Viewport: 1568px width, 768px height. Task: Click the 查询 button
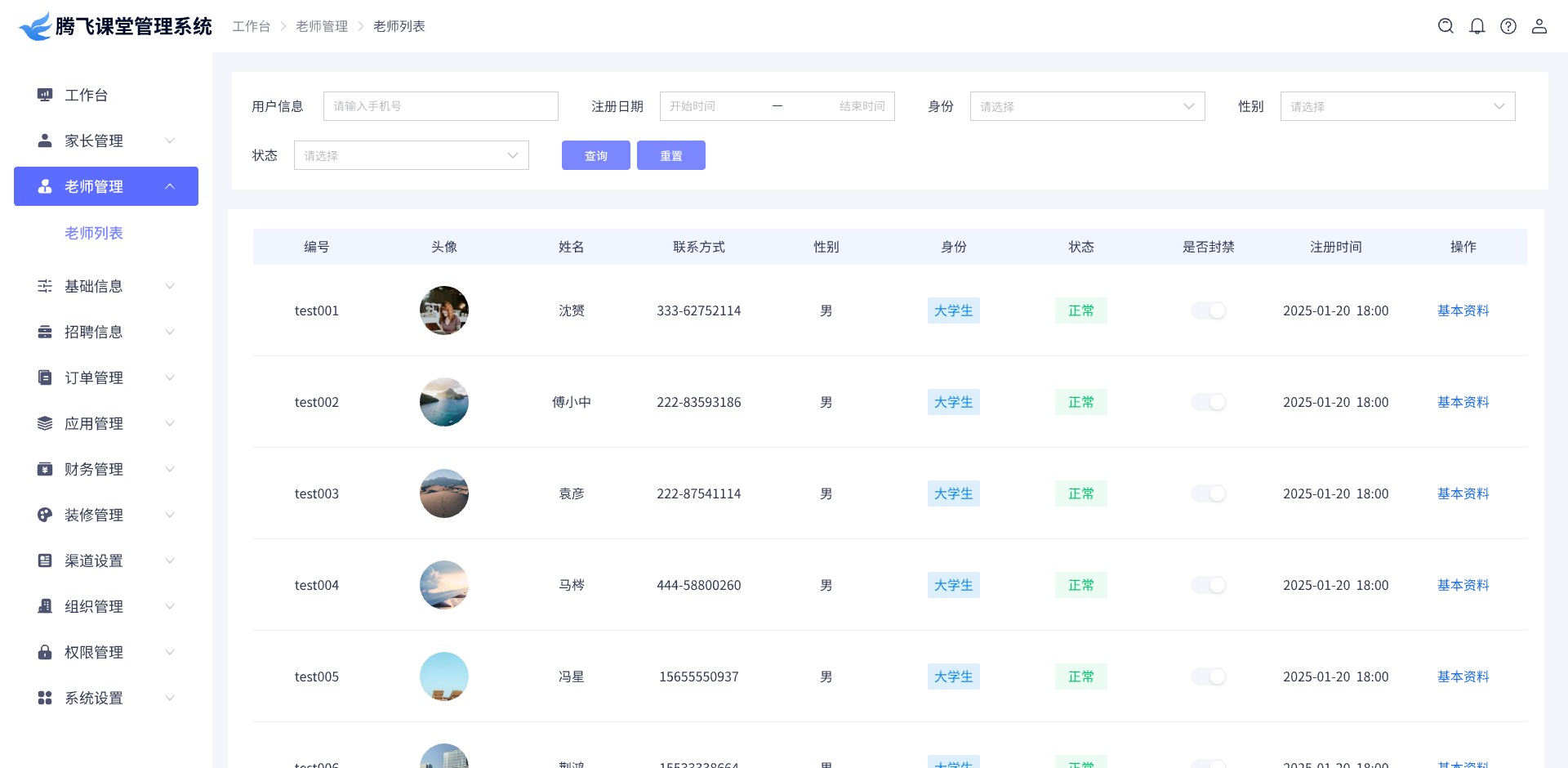point(595,155)
